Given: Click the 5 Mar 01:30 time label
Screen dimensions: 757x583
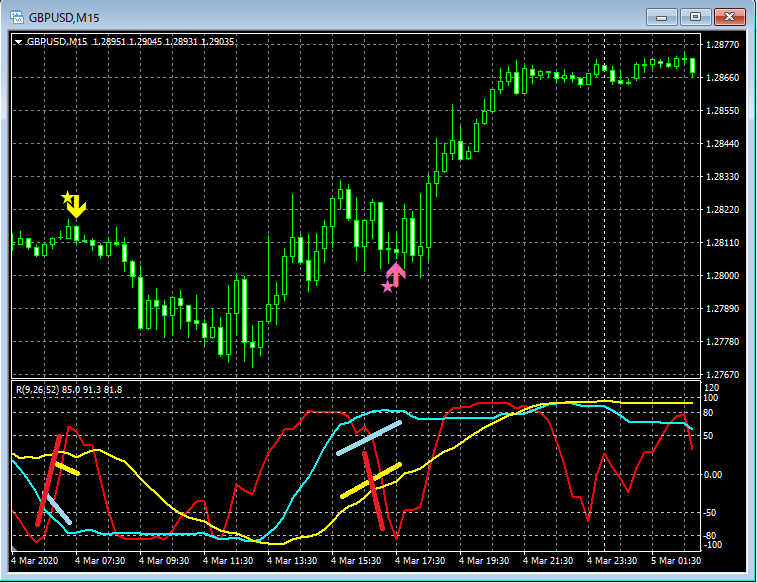Looking at the screenshot, I should click(x=676, y=561).
